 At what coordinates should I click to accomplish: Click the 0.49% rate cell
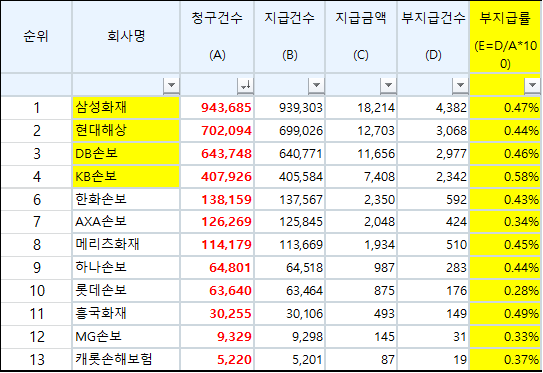pos(505,313)
